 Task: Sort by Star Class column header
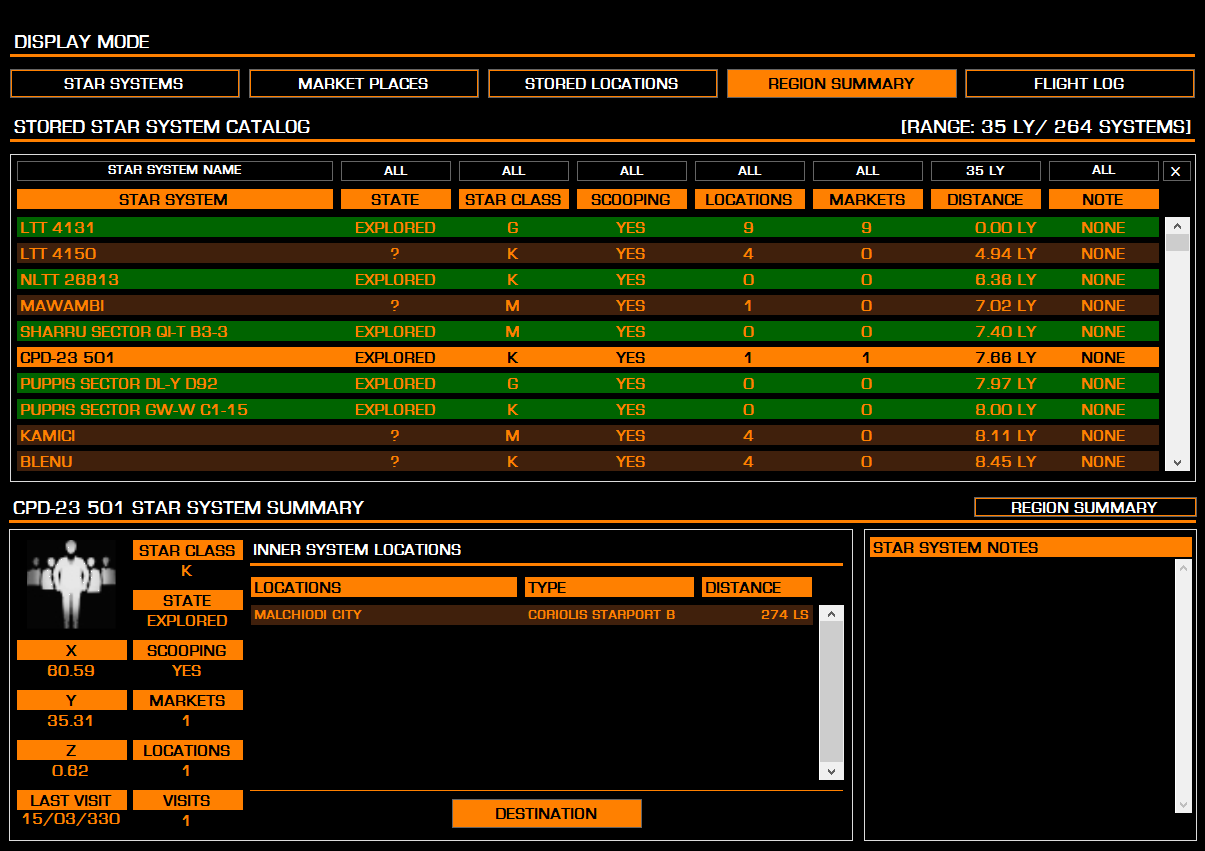513,199
